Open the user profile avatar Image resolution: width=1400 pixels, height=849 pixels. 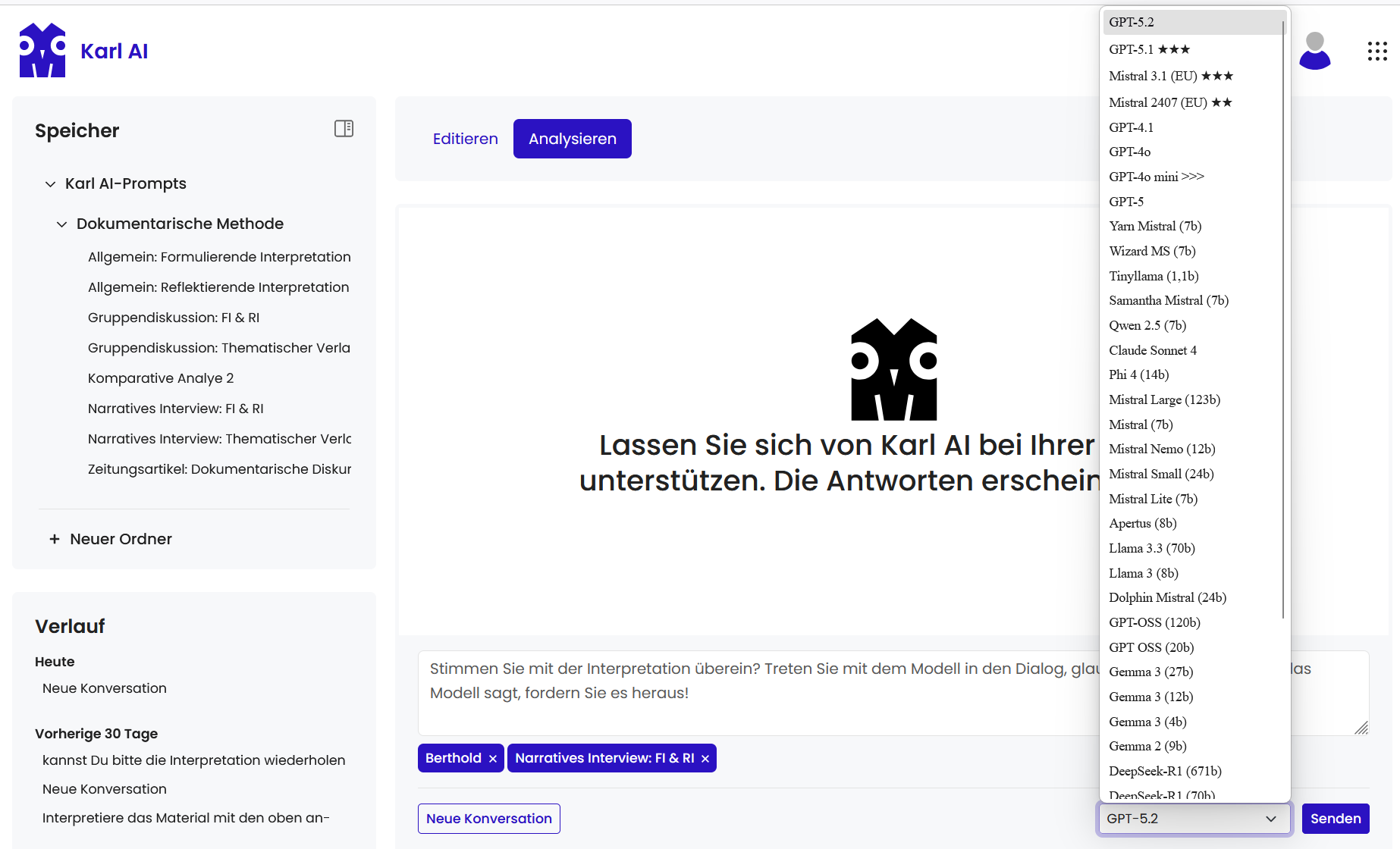click(x=1315, y=51)
